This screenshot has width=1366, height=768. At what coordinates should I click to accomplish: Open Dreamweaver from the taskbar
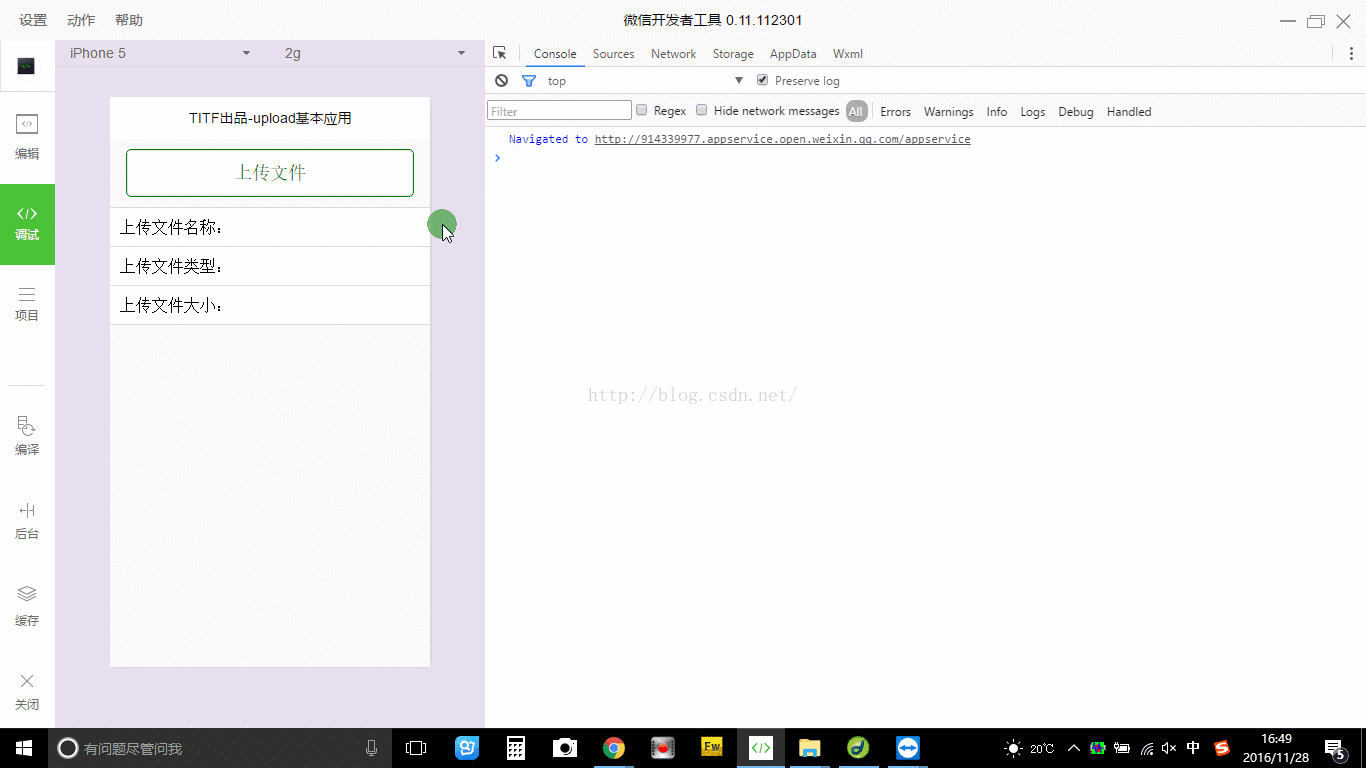[858, 748]
